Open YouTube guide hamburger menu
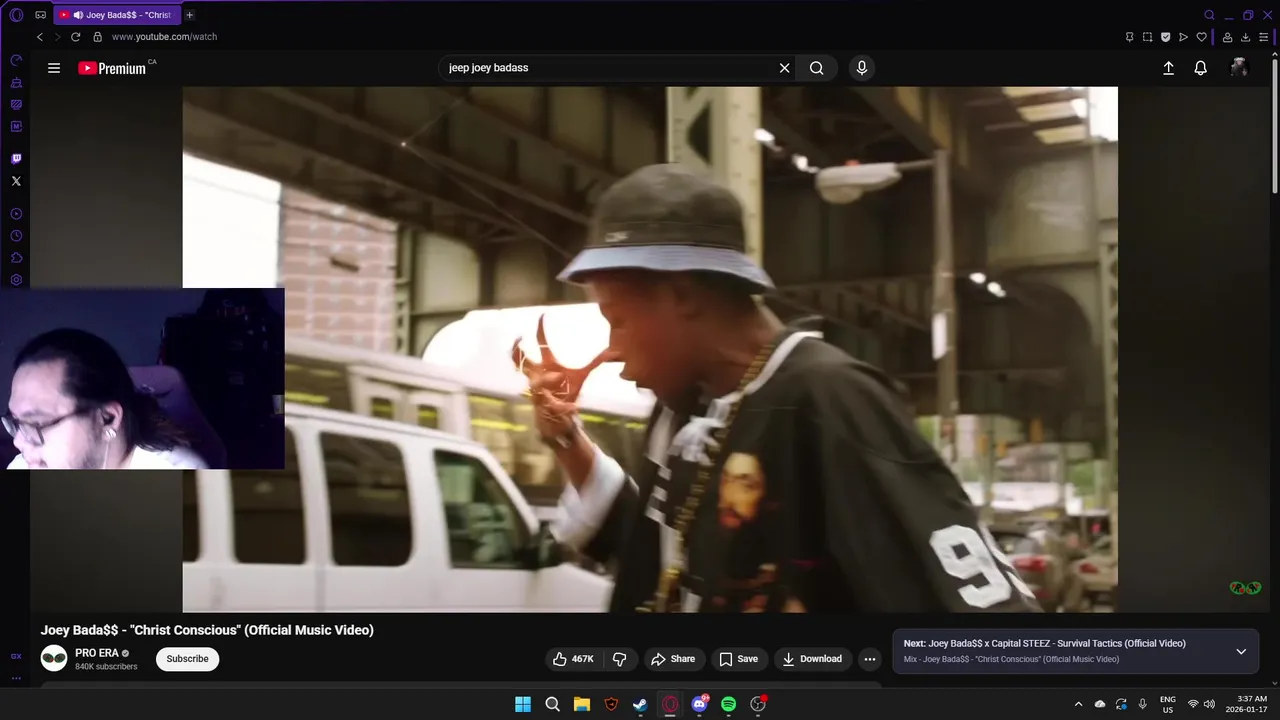 tap(54, 68)
